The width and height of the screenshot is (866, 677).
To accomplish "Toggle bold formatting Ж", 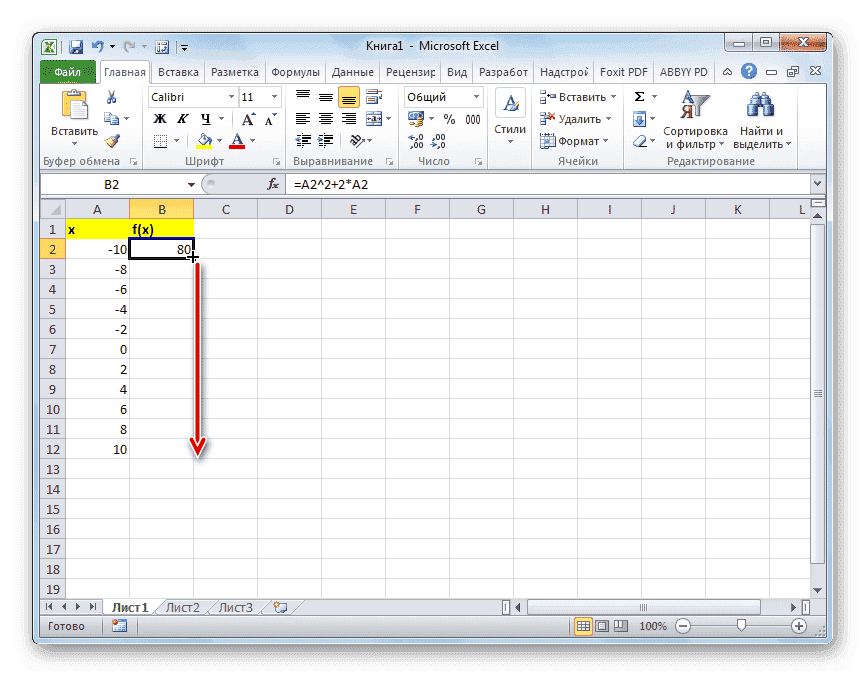I will tap(159, 119).
